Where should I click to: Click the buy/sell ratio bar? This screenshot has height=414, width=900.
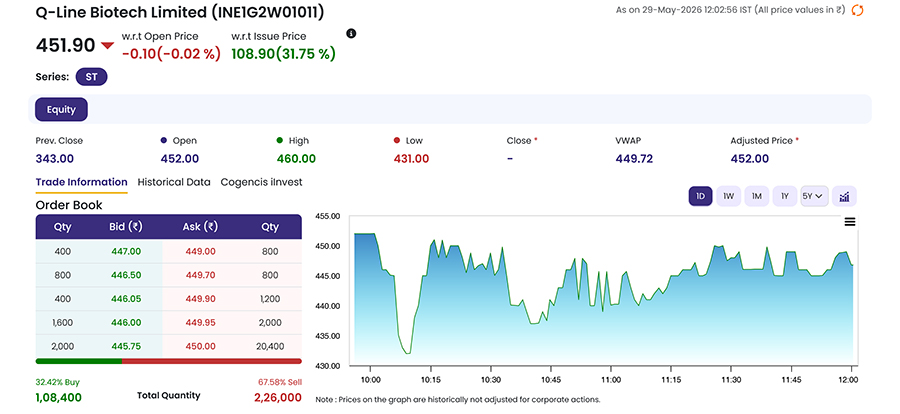[x=168, y=361]
